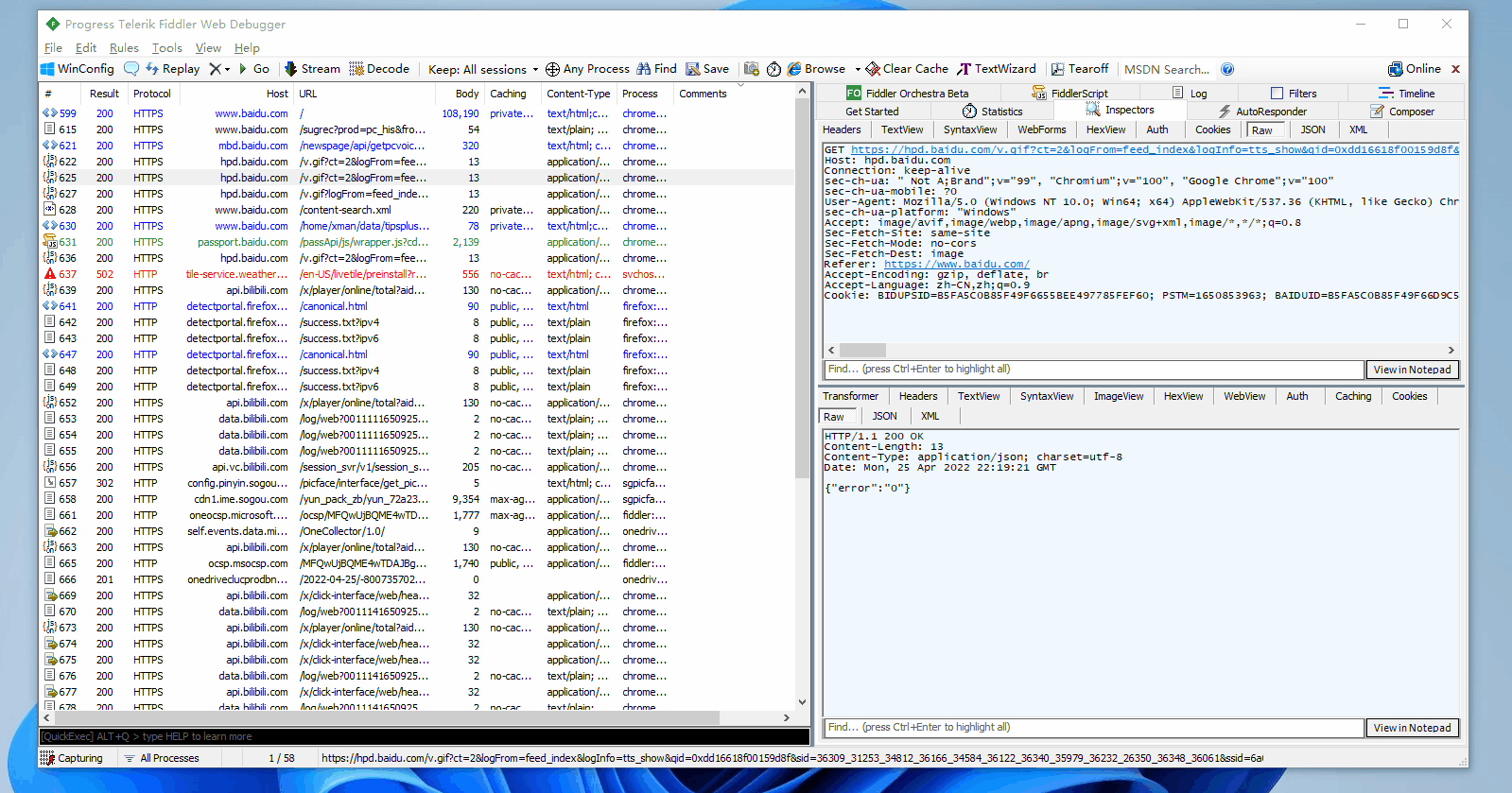
Task: Open the Edit menu
Action: pos(86,47)
